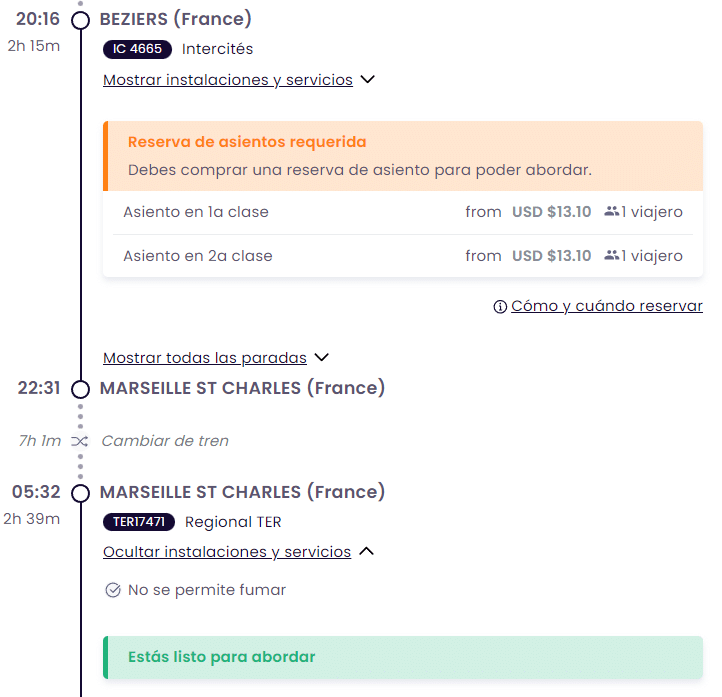This screenshot has width=722, height=697.
Task: Click the Reserva de asientos requerida banner
Action: coord(403,156)
